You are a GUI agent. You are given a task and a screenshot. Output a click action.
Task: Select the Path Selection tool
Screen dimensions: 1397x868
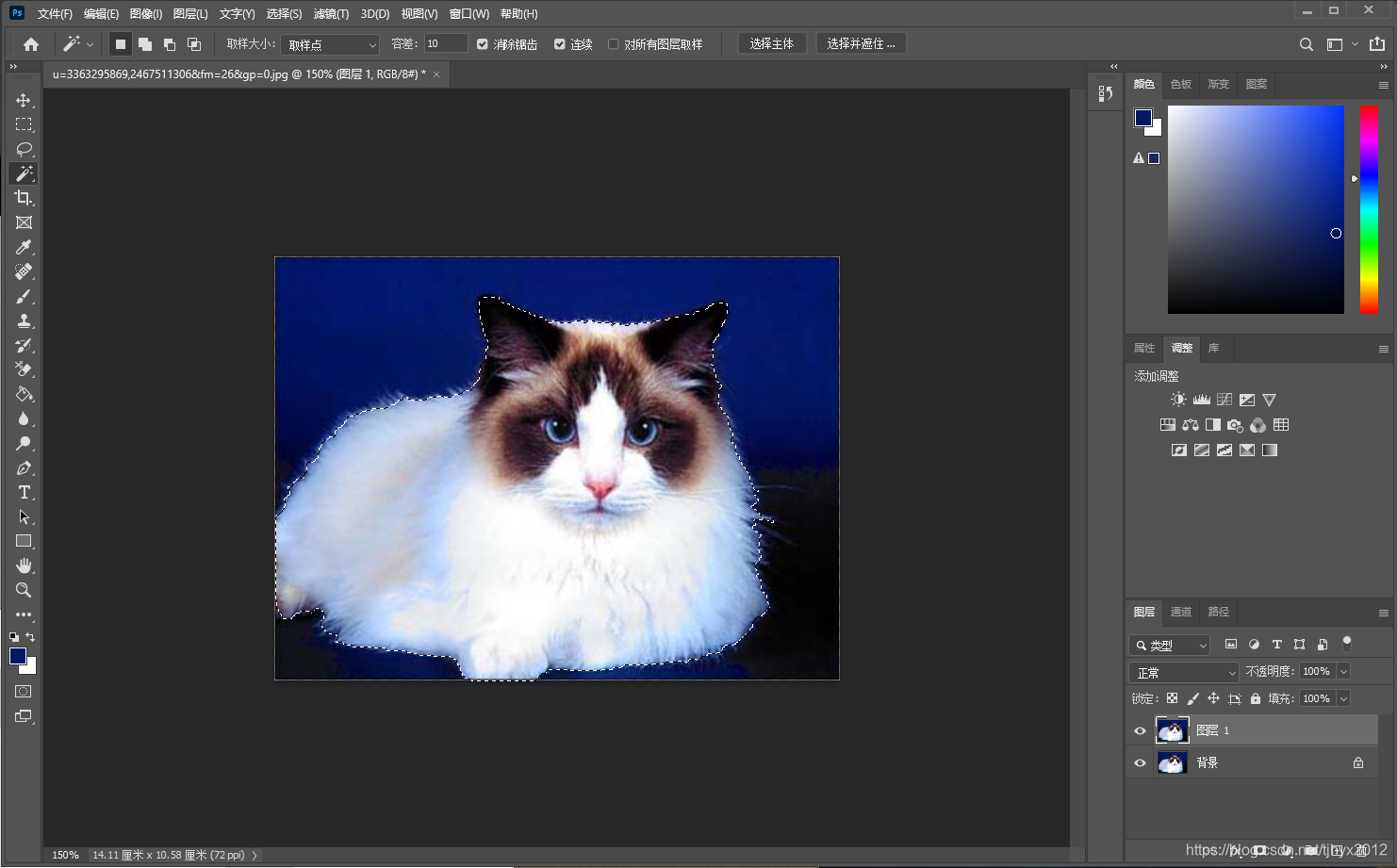[x=24, y=516]
